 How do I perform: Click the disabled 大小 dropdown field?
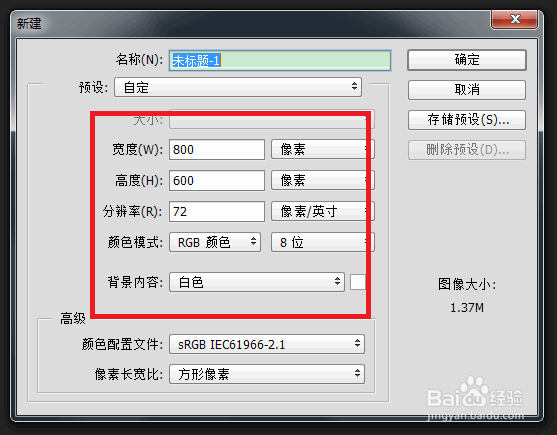coord(272,119)
